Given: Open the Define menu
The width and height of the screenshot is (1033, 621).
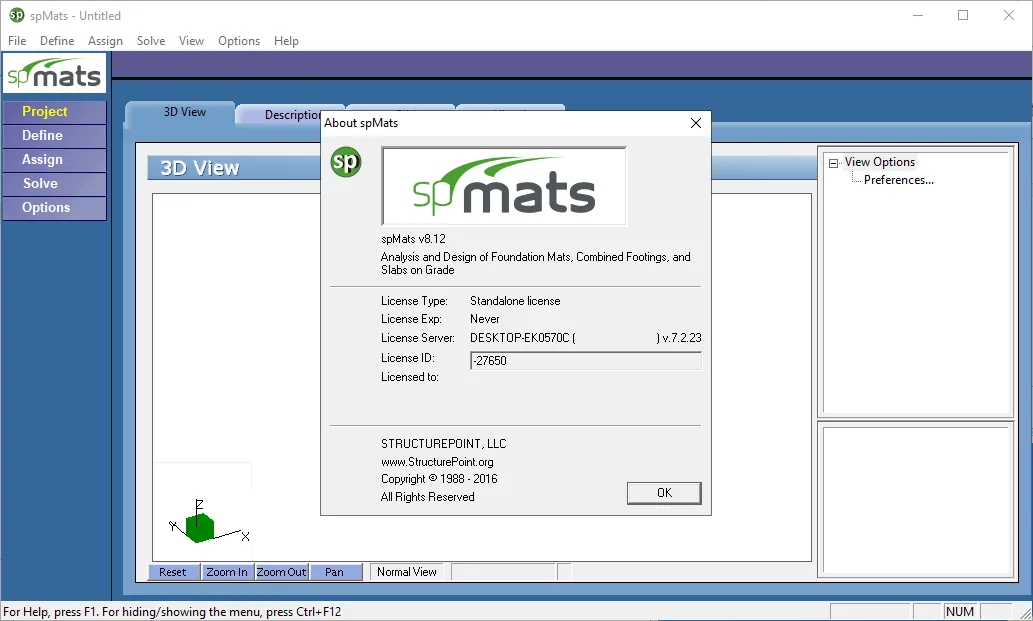Looking at the screenshot, I should pos(57,41).
